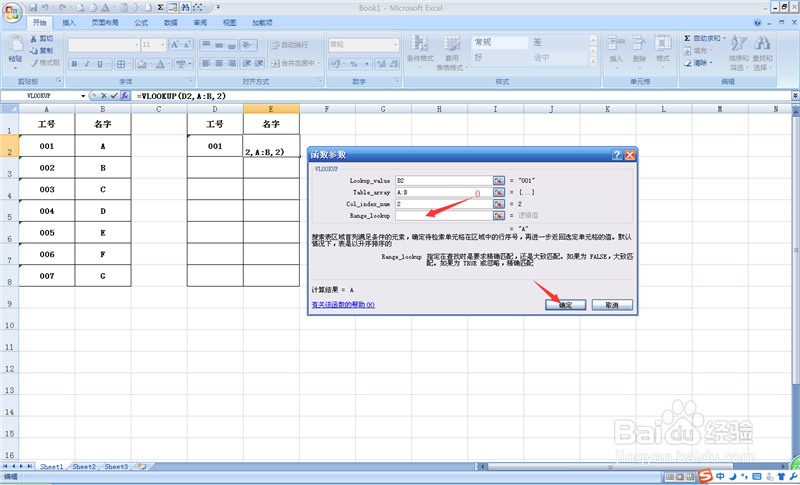The image size is (800, 485).
Task: Click the Increase Font Size icon
Action: 174,45
